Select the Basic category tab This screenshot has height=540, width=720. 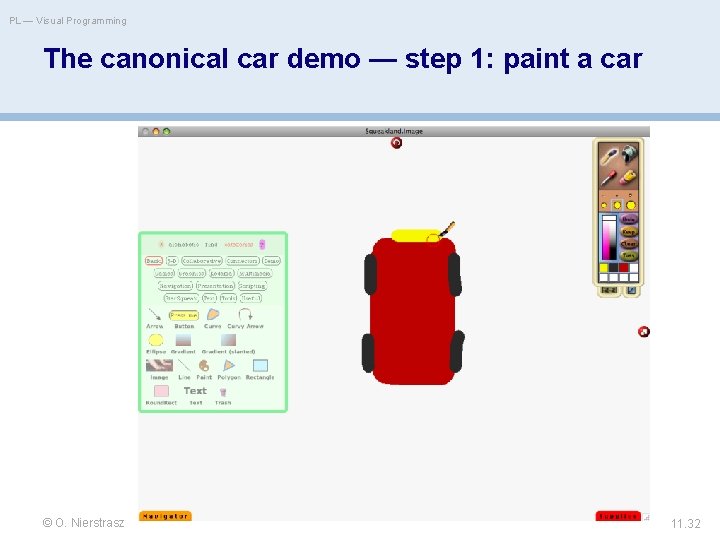[154, 261]
